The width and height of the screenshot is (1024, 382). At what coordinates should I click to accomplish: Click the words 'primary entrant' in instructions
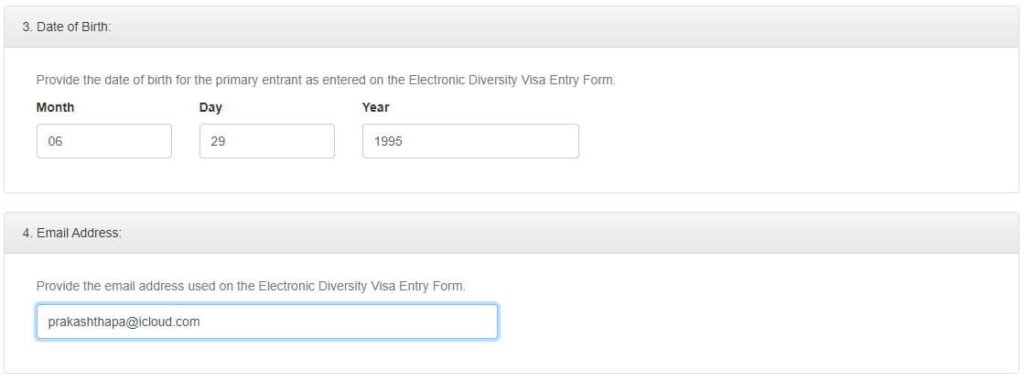[275, 80]
